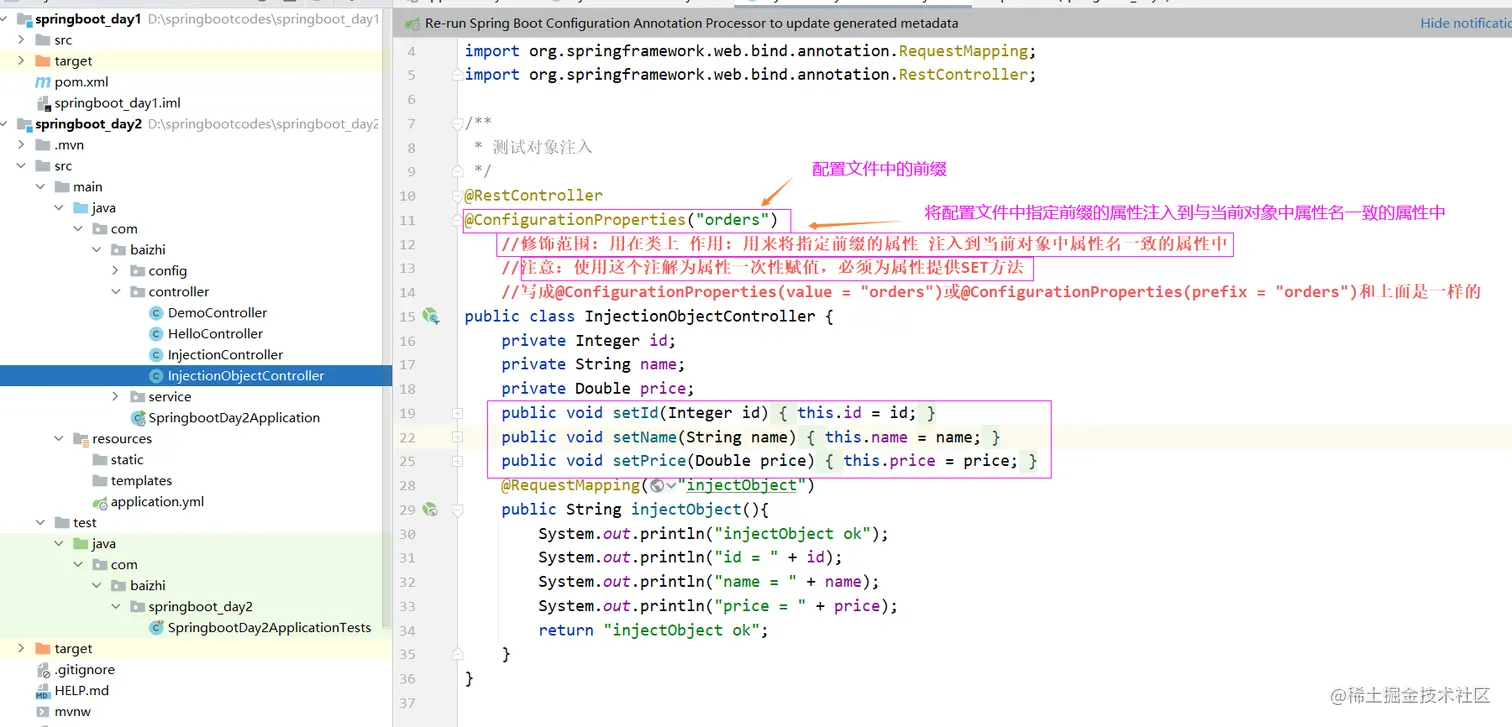Select springboot_day1 module root

(x=88, y=19)
